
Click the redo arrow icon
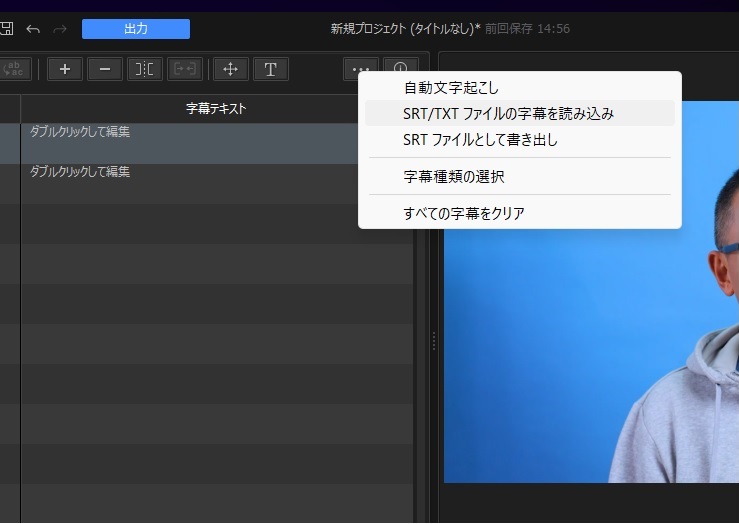click(x=60, y=29)
